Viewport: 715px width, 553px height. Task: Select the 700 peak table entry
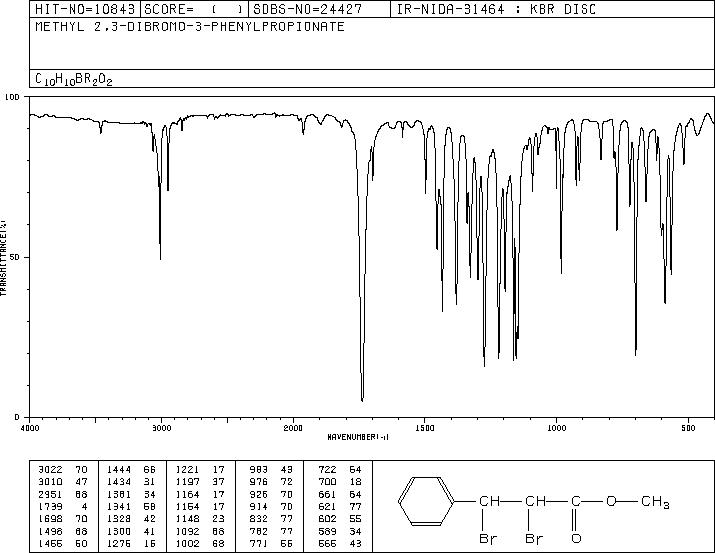340,482
